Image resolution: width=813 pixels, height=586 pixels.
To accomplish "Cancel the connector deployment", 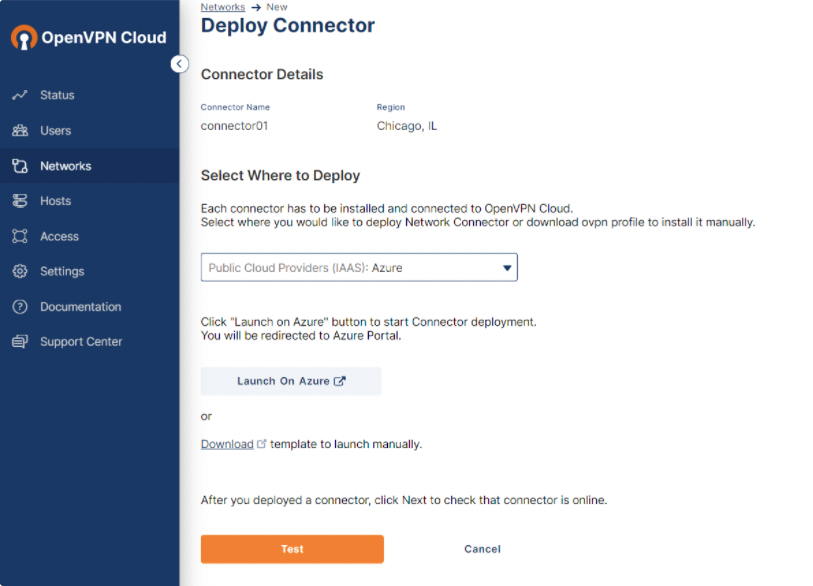I will [482, 549].
